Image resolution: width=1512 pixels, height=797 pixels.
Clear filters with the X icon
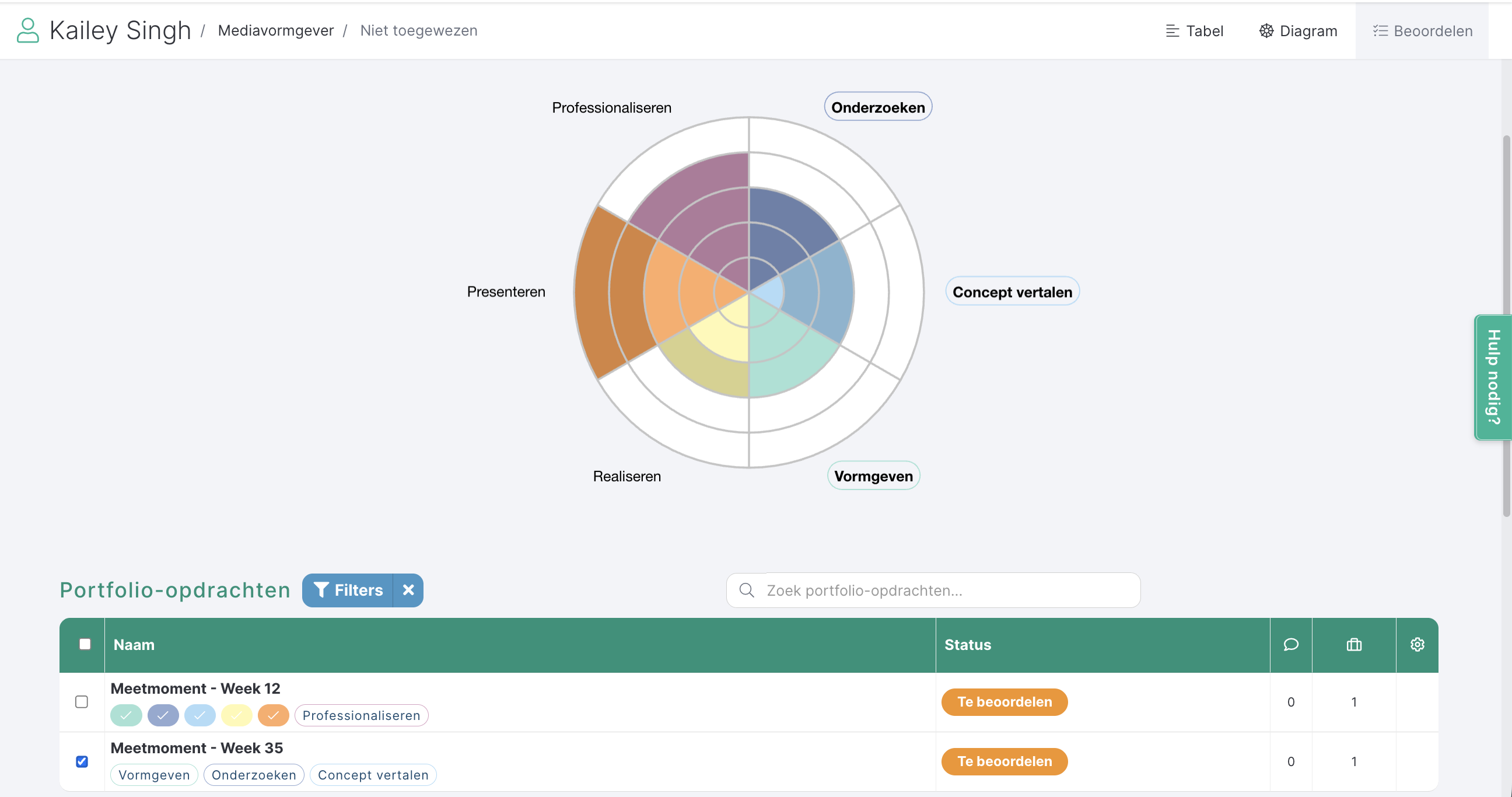click(408, 590)
